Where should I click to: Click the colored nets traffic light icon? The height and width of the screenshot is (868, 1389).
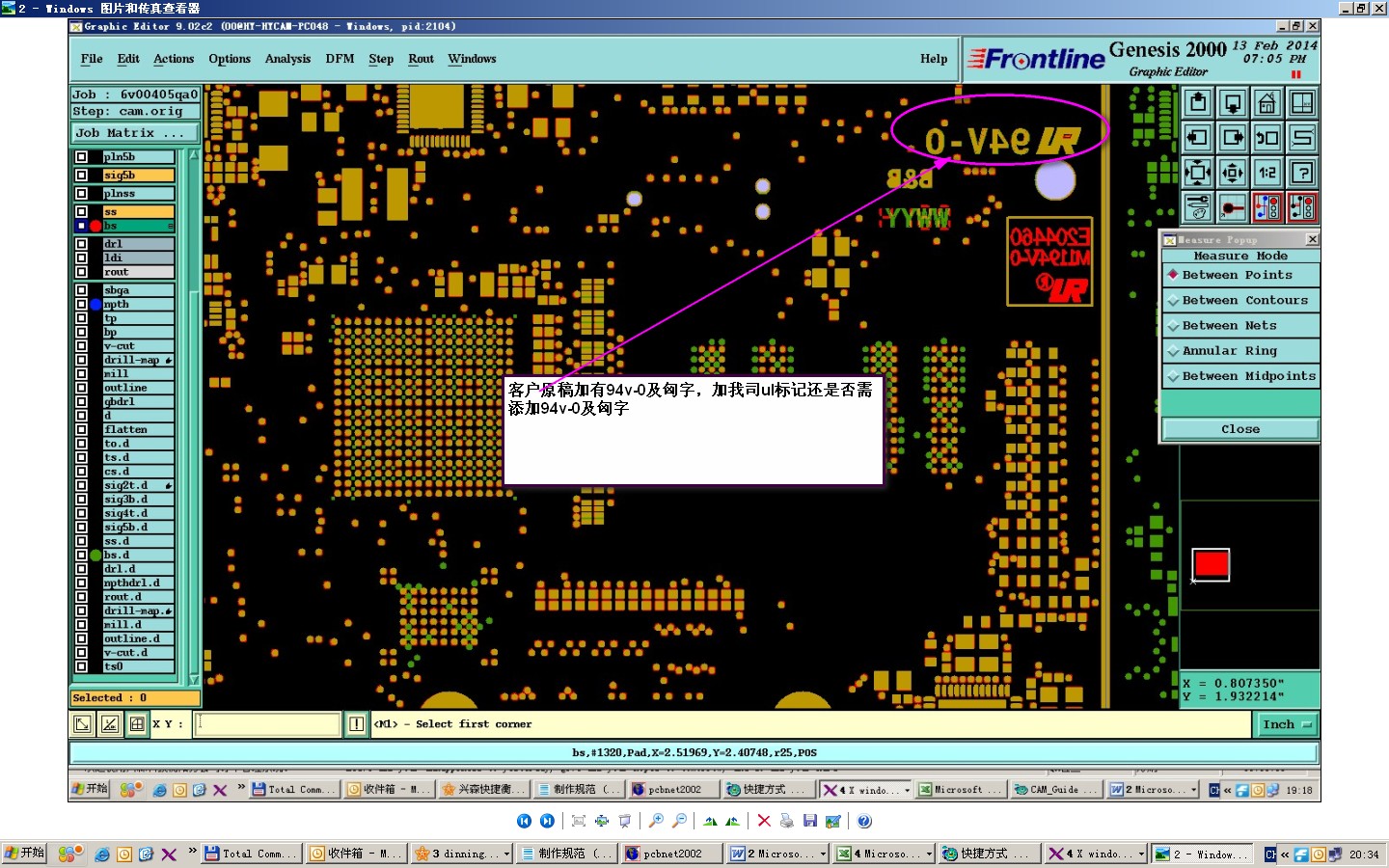coord(1267,207)
